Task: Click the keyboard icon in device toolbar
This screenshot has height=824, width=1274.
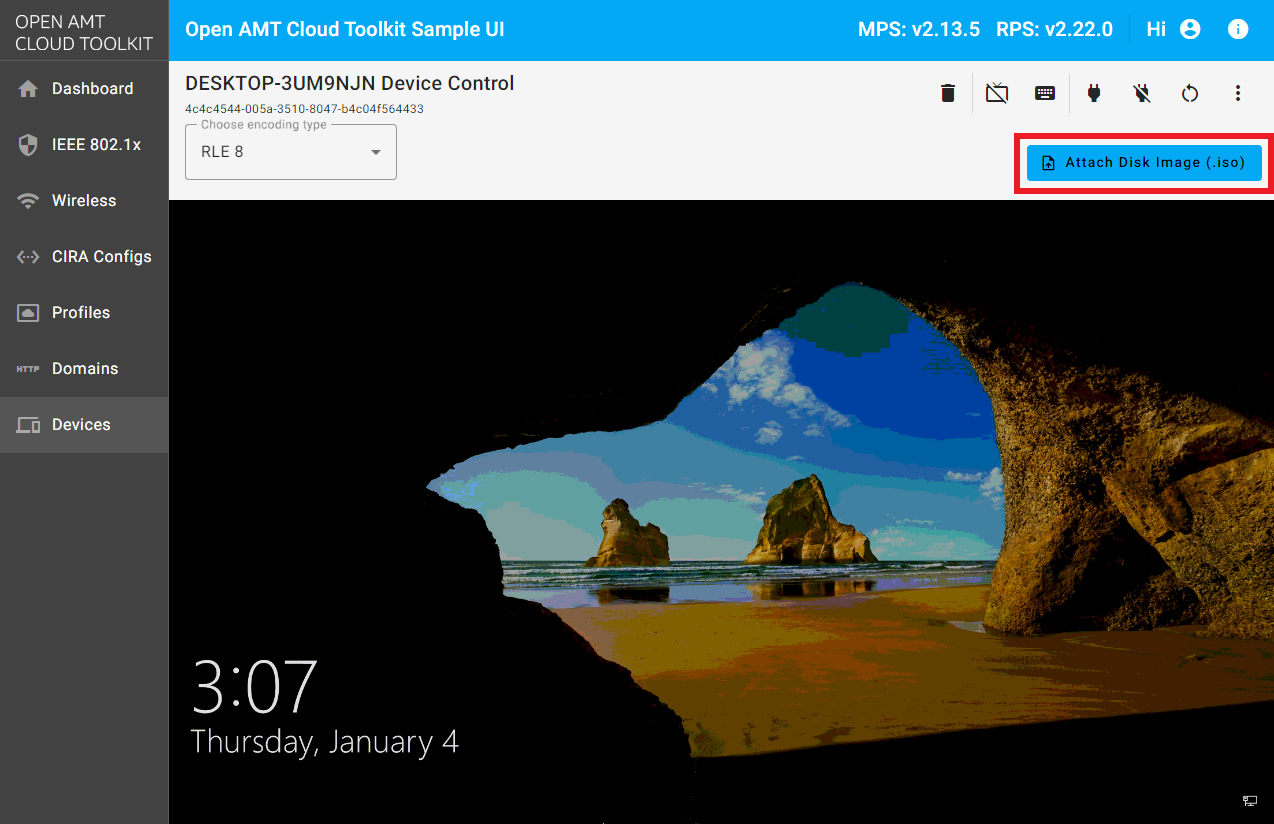Action: 1044,93
